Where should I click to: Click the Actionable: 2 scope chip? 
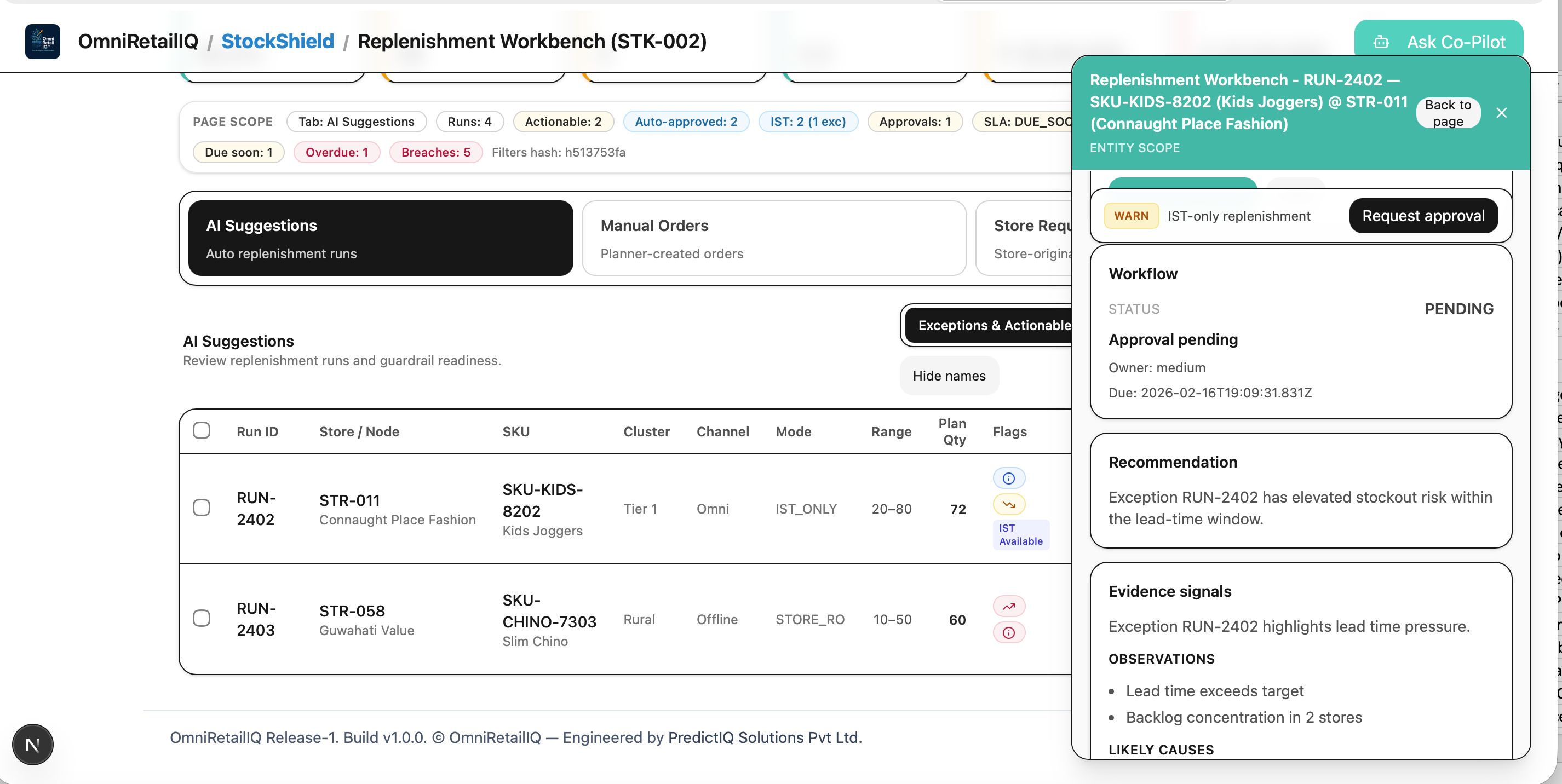click(x=564, y=122)
